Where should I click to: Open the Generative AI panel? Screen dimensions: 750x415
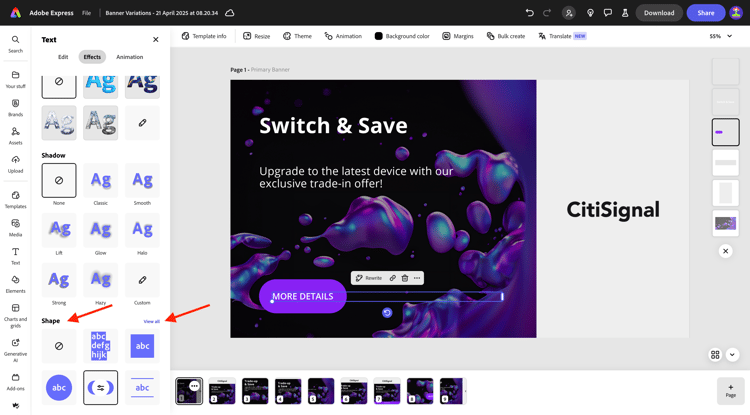tap(15, 350)
